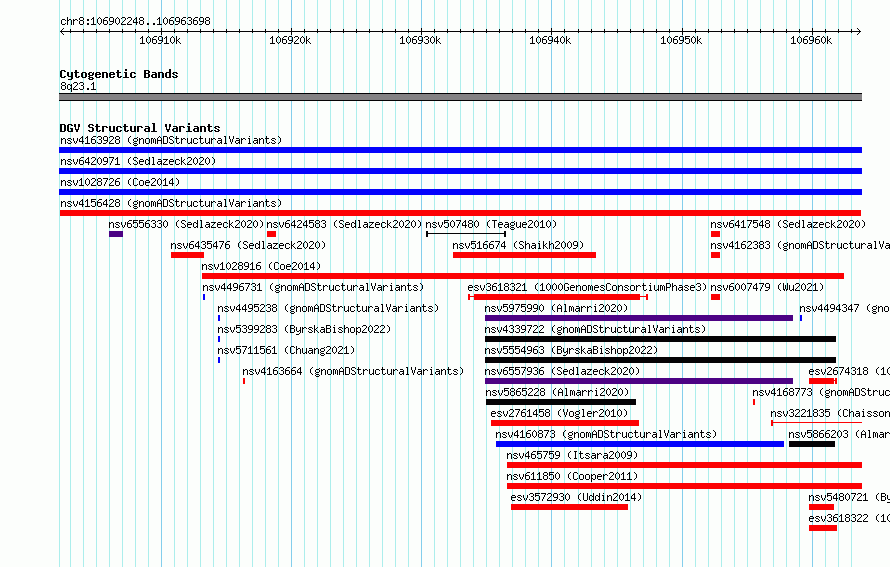Select the nsv611850 Cooper2011 label
Screen dimensions: 890x567
tap(572, 476)
